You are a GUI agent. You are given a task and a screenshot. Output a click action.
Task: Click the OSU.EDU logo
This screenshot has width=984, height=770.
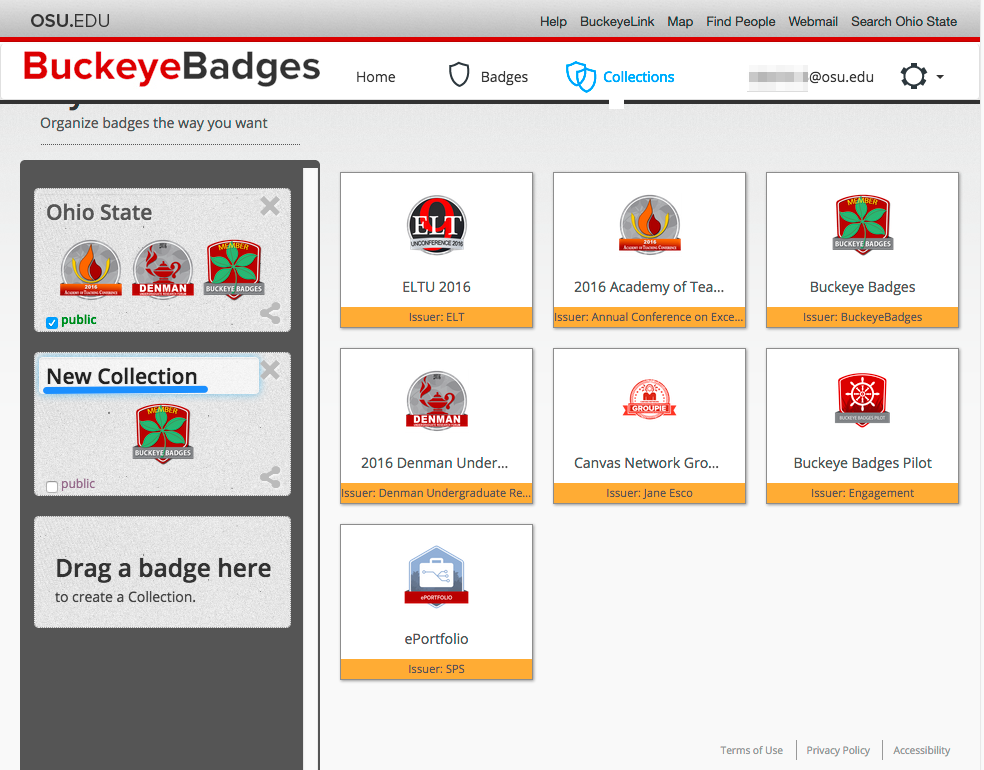point(70,21)
